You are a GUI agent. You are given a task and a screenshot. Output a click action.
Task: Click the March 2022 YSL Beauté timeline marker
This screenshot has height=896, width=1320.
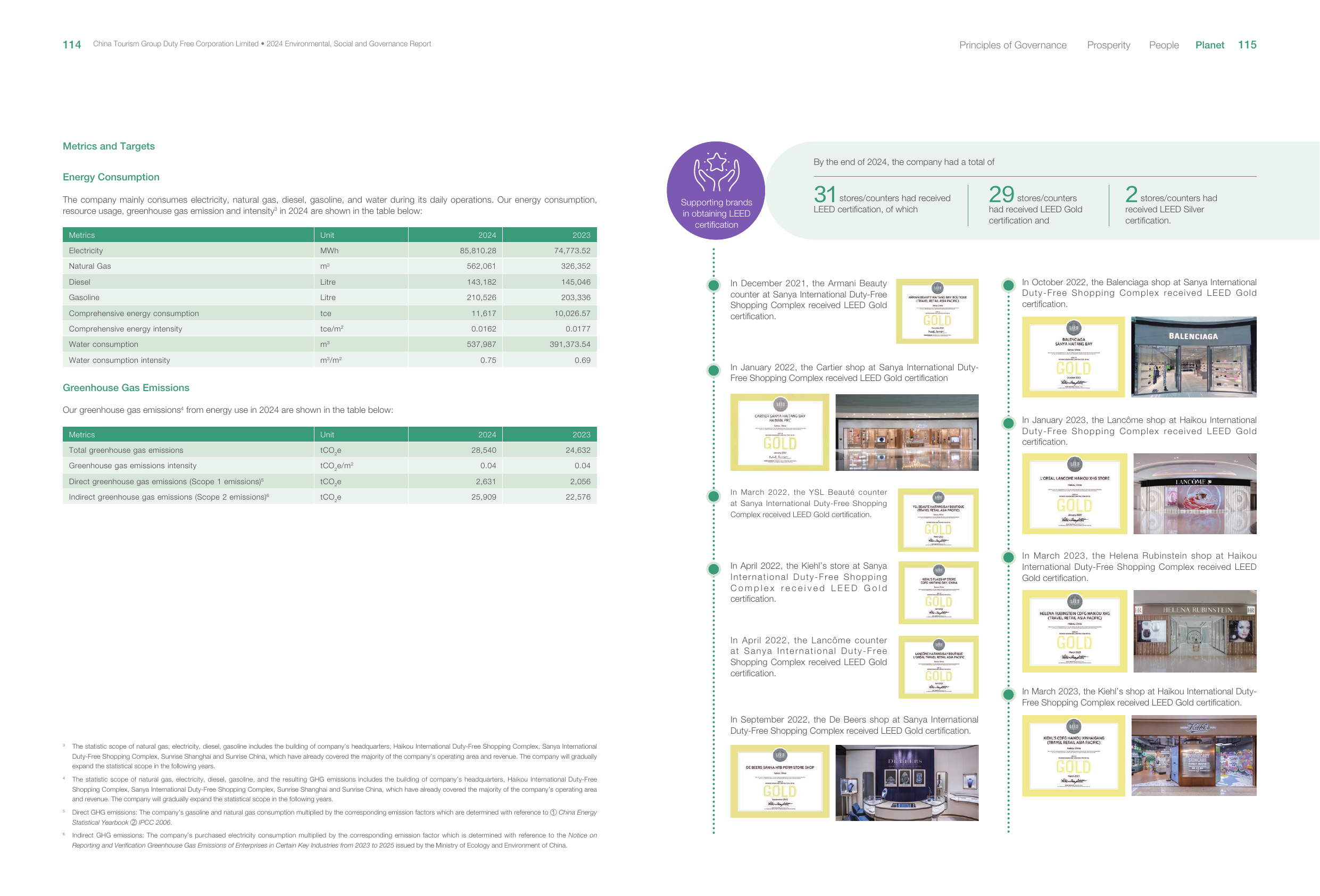[713, 496]
